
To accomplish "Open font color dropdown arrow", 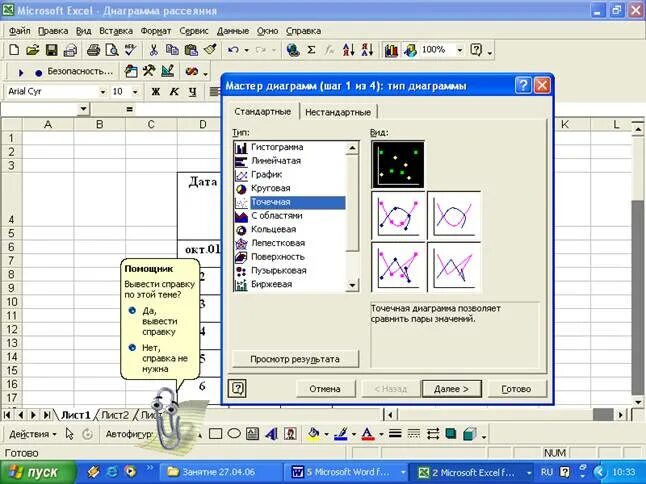I will pyautogui.click(x=381, y=434).
